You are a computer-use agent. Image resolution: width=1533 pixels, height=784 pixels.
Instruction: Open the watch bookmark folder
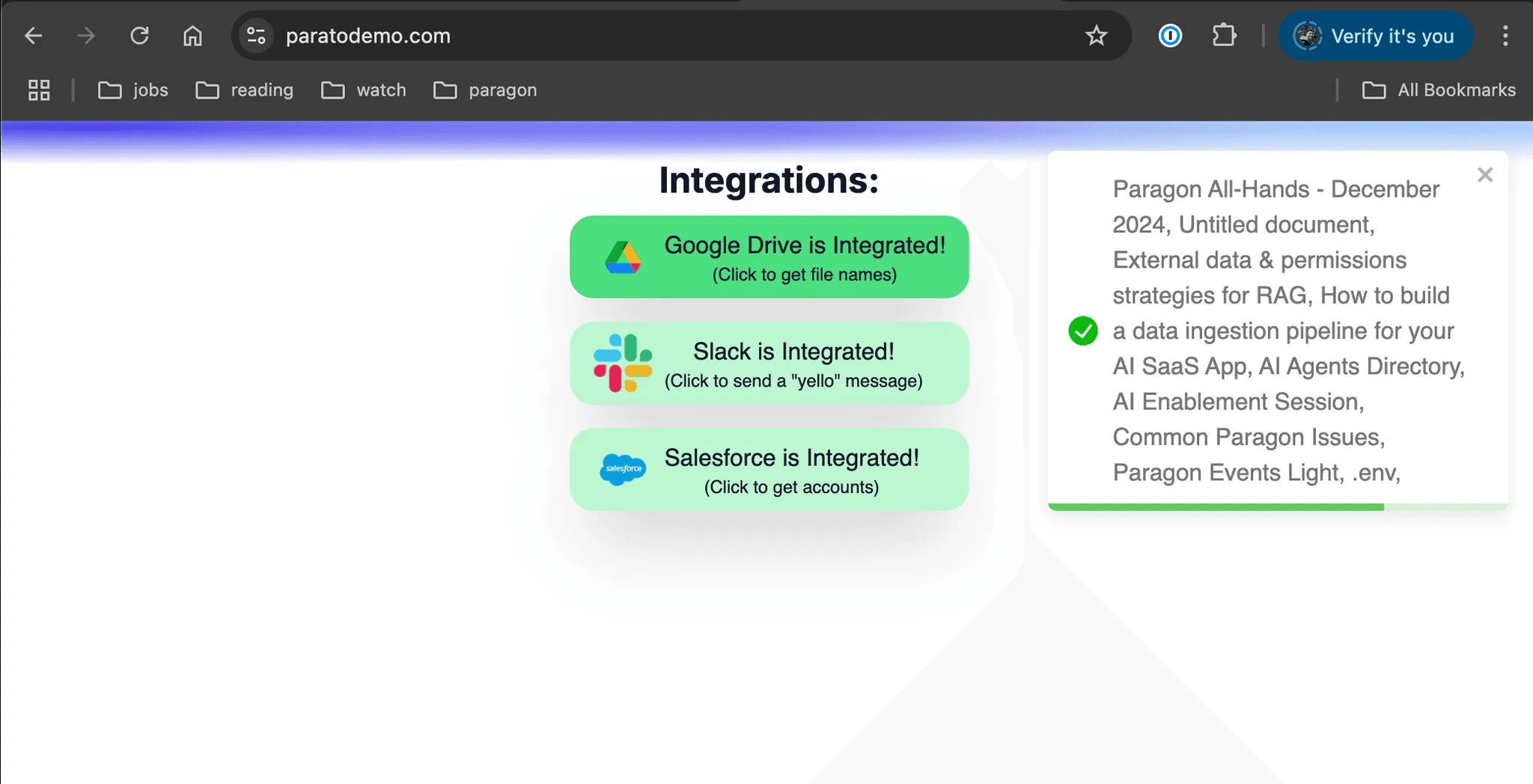click(364, 91)
